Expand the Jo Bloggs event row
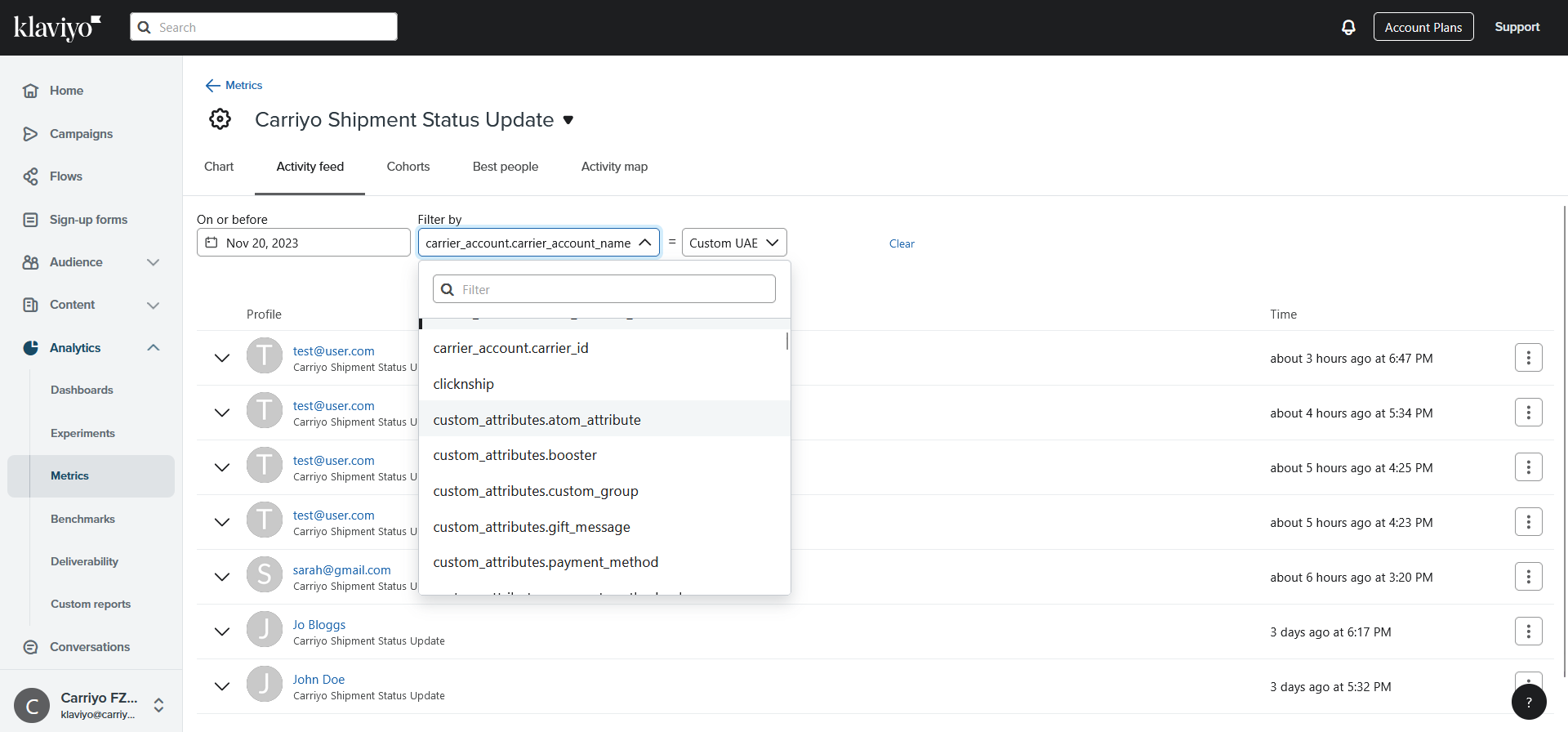 (x=222, y=632)
